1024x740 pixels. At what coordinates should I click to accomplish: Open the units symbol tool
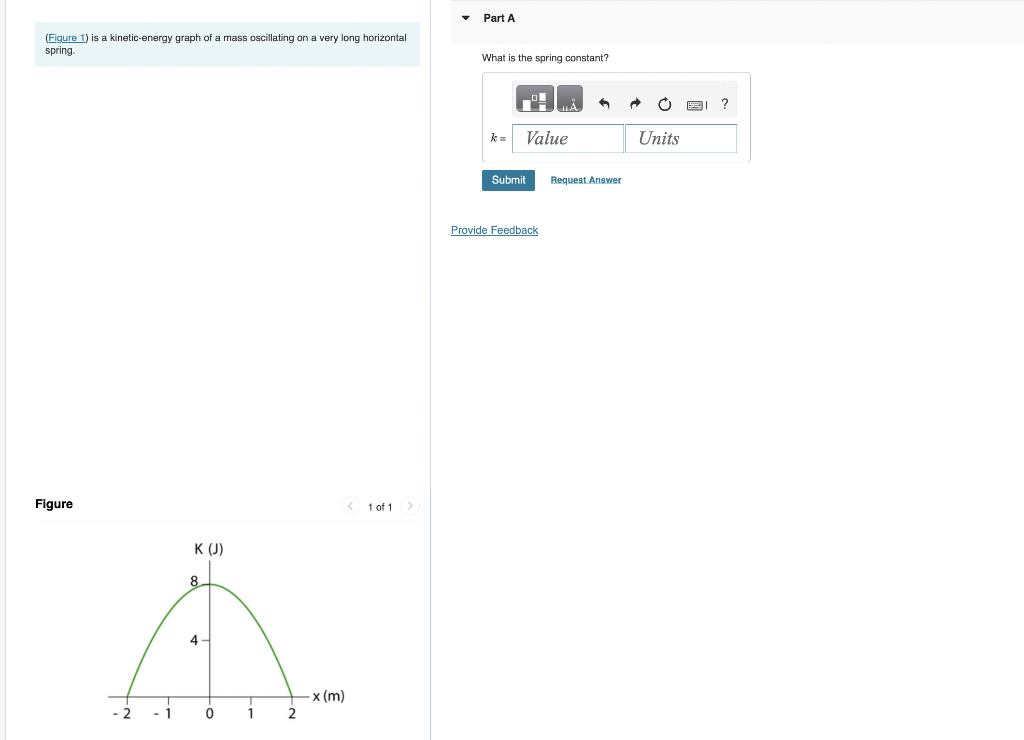(569, 99)
